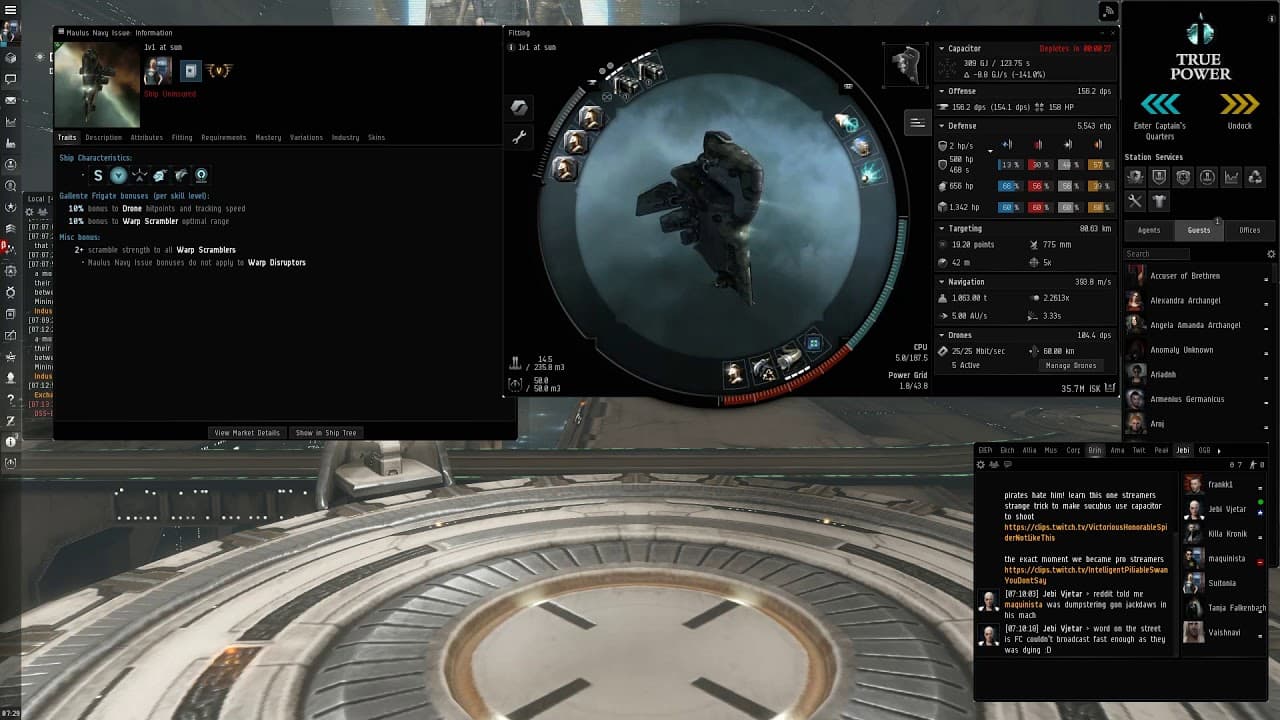Click the S ship size characteristic icon
Screen dimensions: 1280x720
[98, 175]
